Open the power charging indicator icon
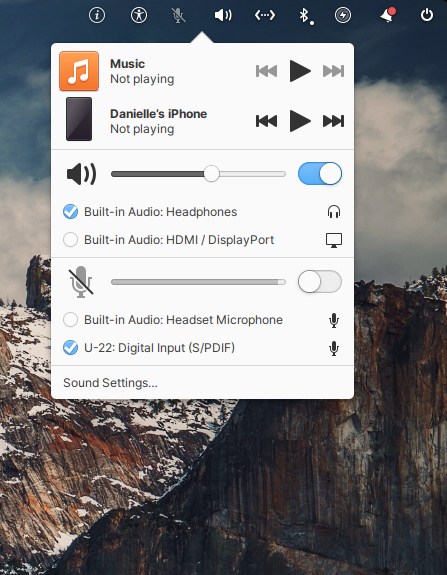Image resolution: width=447 pixels, height=575 pixels. point(343,15)
